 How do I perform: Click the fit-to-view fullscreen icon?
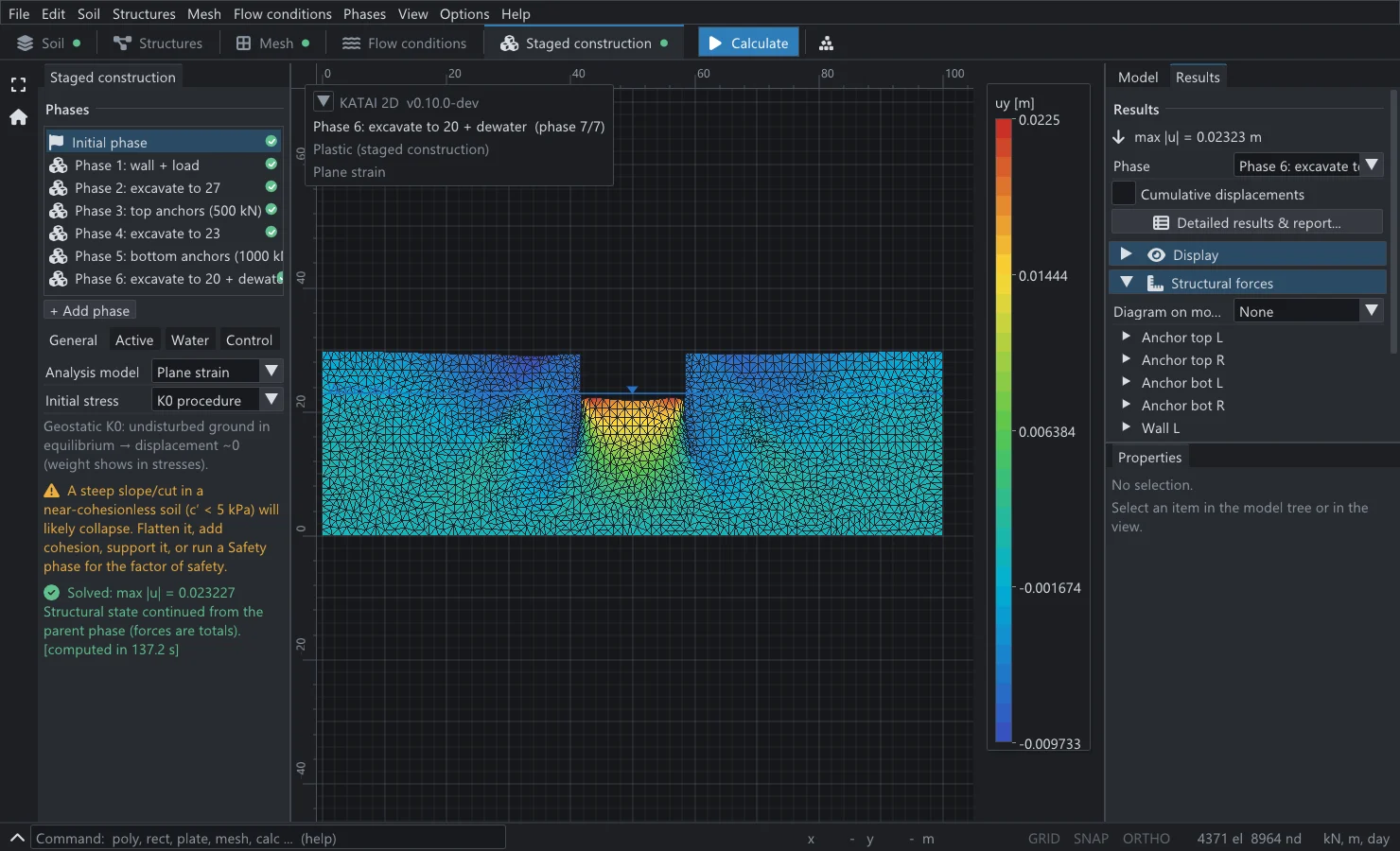(x=18, y=85)
